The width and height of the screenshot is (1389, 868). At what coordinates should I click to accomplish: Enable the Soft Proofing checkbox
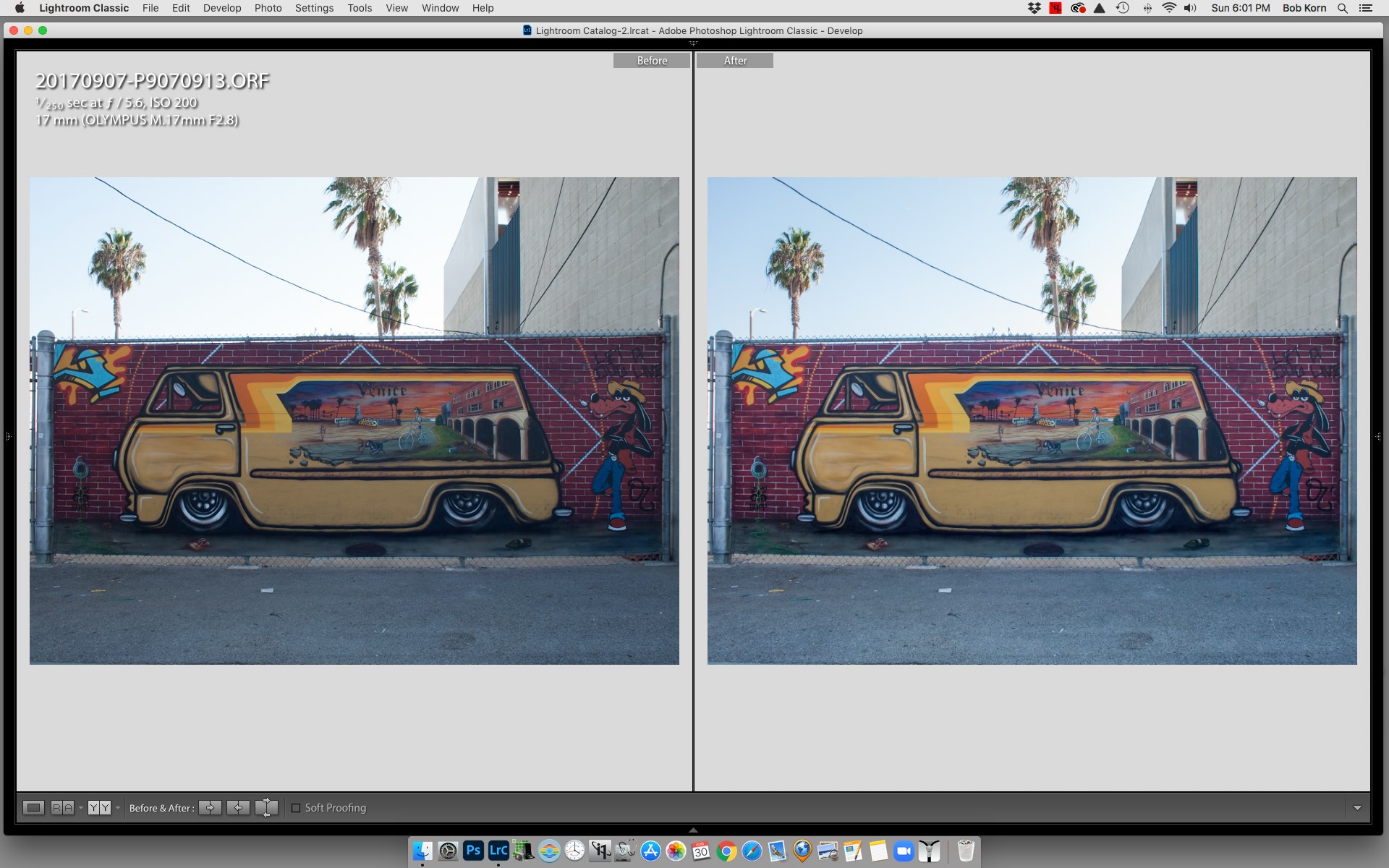pos(296,808)
